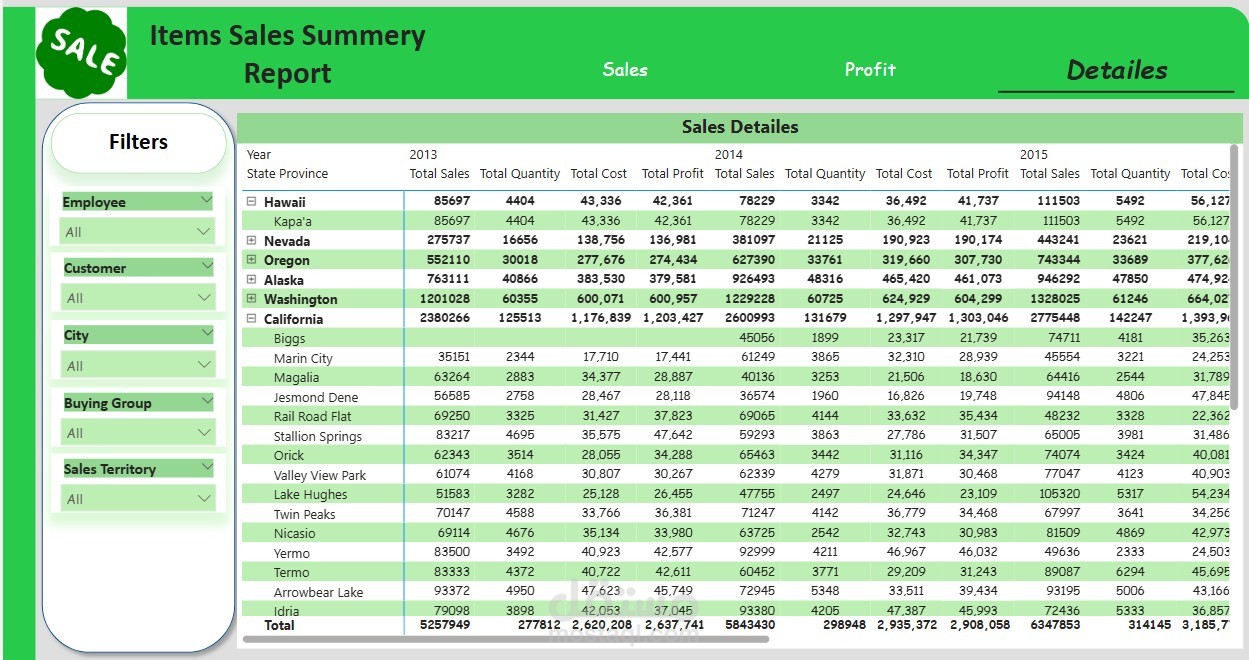The height and width of the screenshot is (660, 1249).
Task: Open the Sales Territory filter's All dropdown
Action: click(138, 499)
